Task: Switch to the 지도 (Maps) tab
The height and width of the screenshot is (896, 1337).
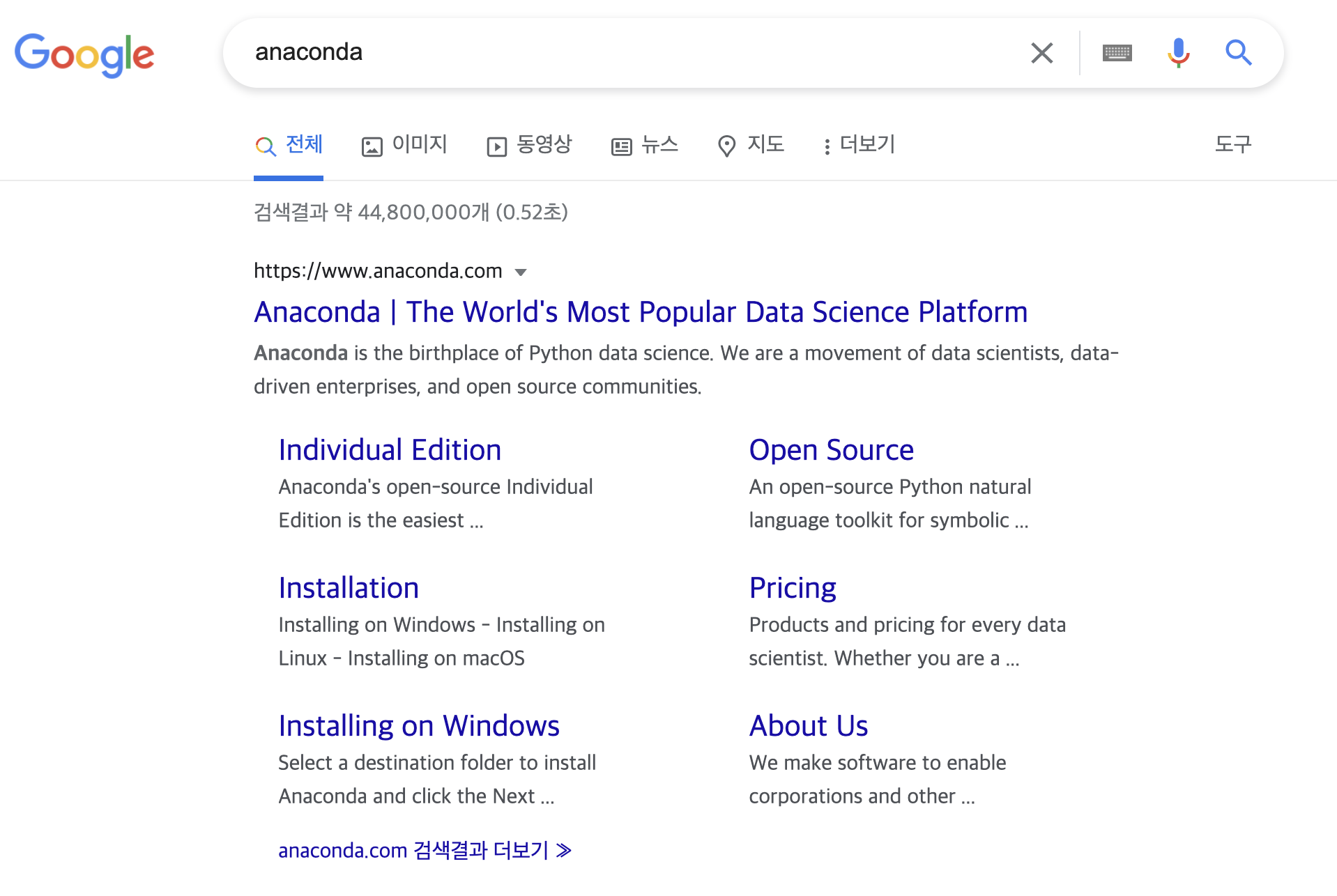Action: coord(751,145)
